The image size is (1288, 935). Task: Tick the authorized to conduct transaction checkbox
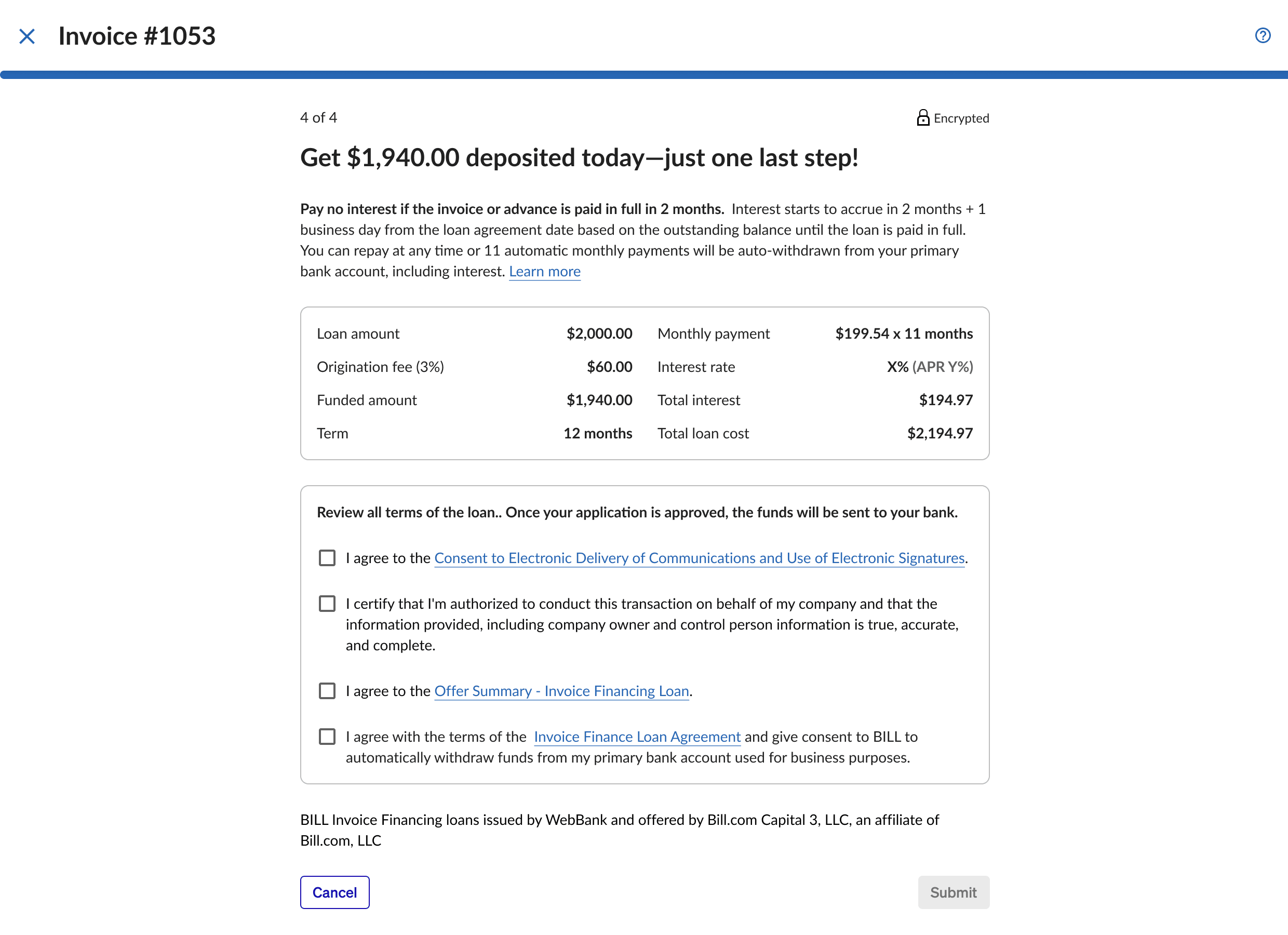[327, 603]
